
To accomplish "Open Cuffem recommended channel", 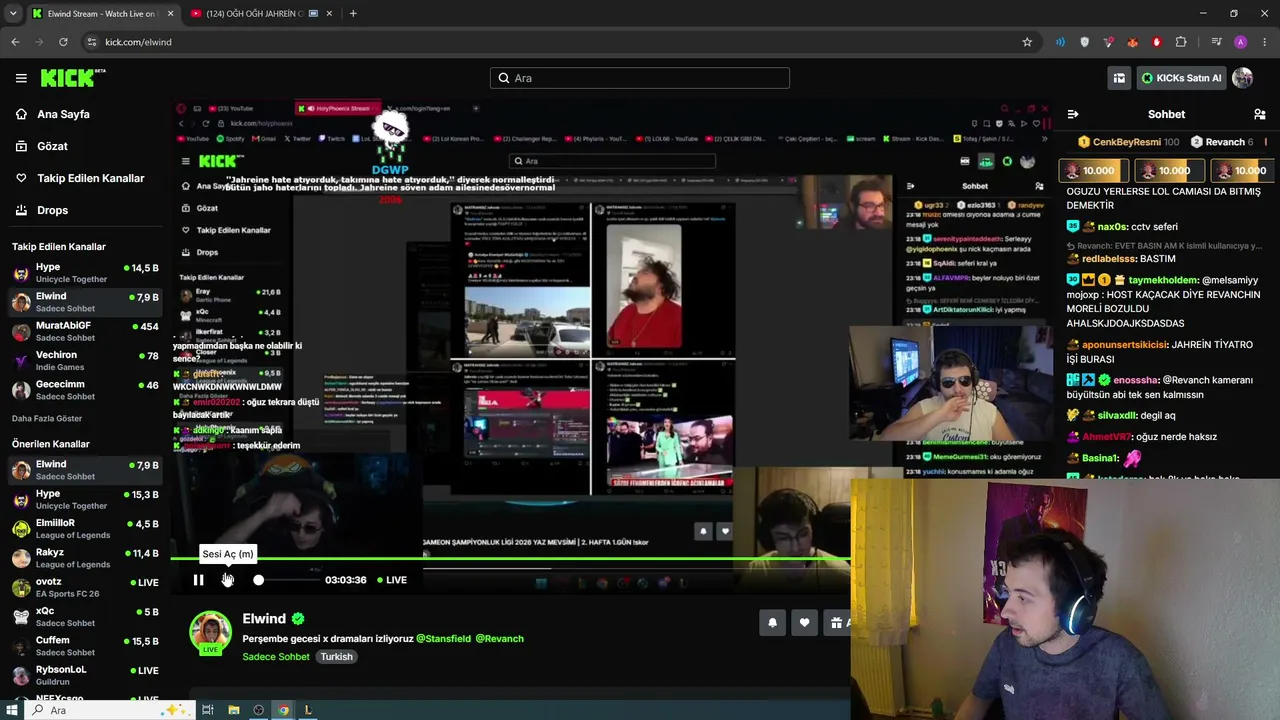I will pos(84,645).
